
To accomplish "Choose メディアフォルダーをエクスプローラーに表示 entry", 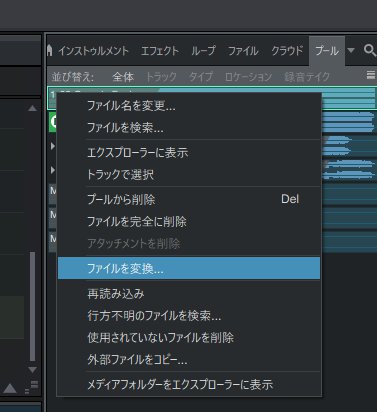I will pos(189,384).
